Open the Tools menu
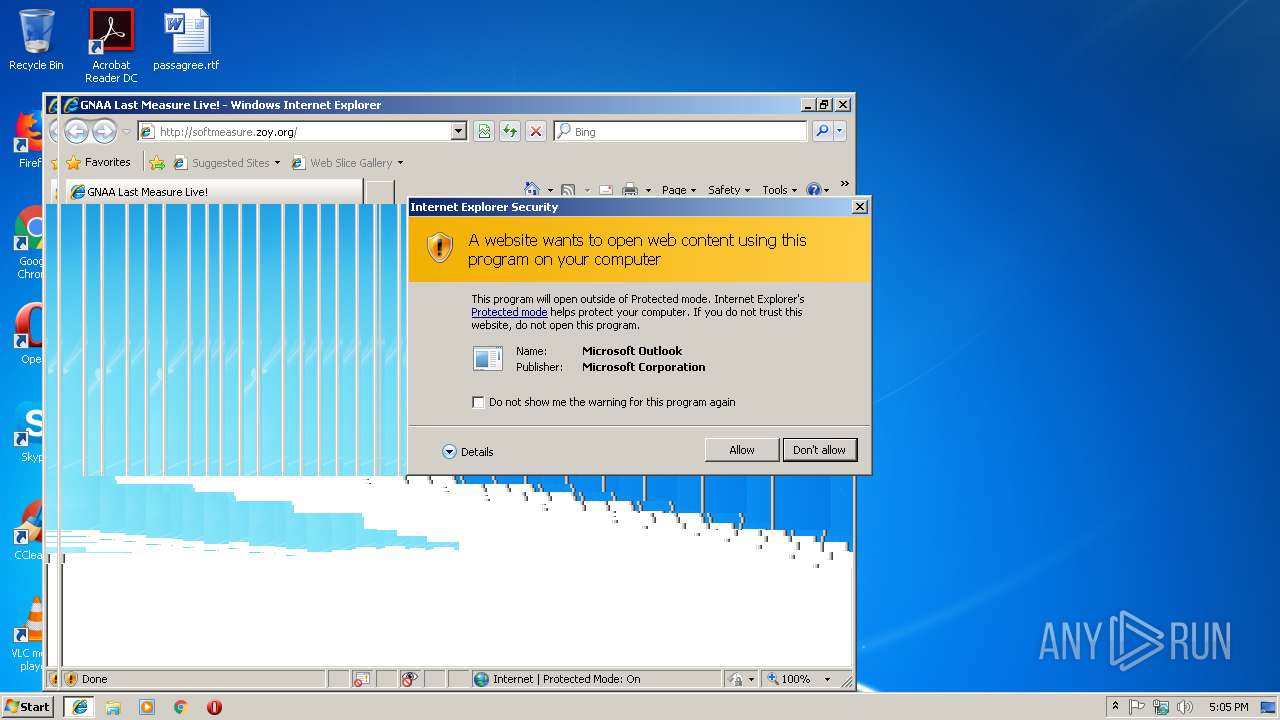This screenshot has height=720, width=1280. tap(779, 190)
